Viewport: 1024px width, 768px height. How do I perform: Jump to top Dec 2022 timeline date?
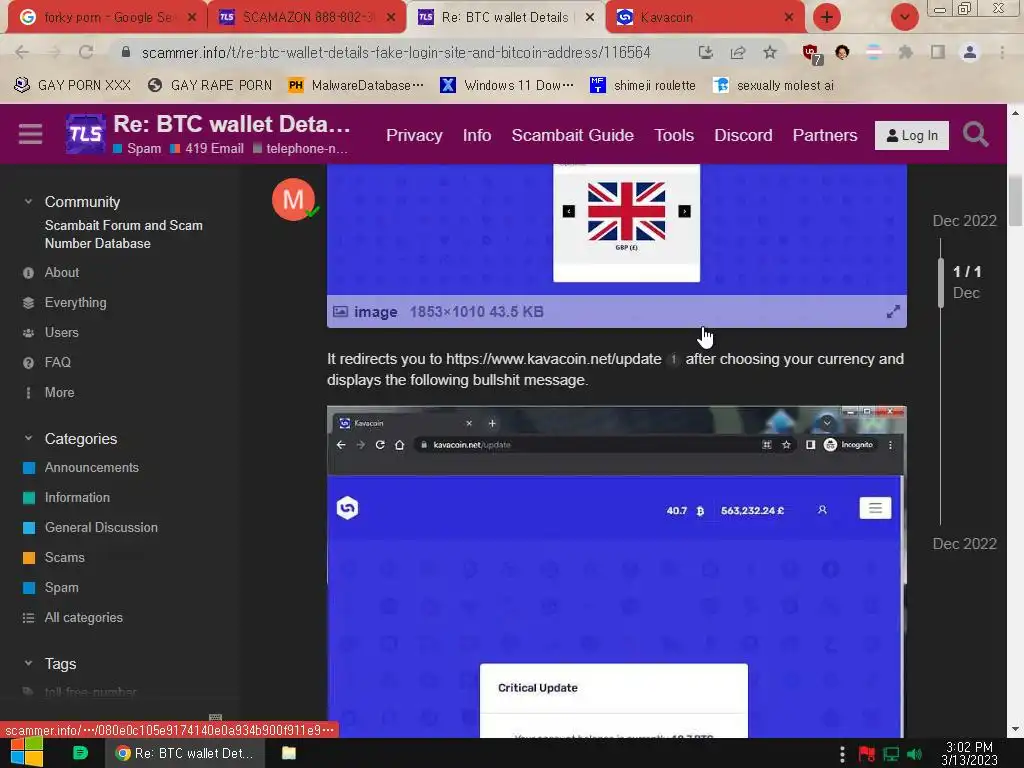[965, 221]
